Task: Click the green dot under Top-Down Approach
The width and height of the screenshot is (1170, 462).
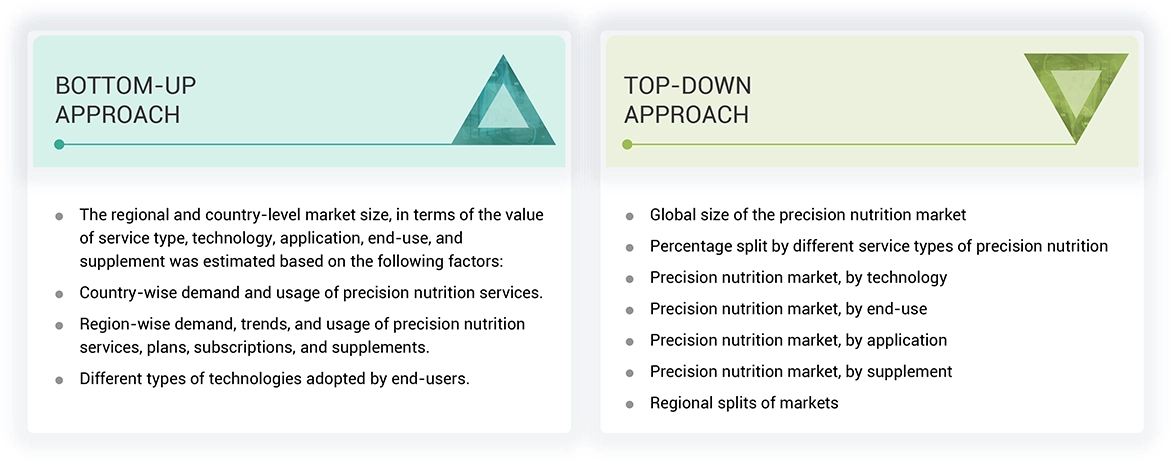Action: point(627,144)
